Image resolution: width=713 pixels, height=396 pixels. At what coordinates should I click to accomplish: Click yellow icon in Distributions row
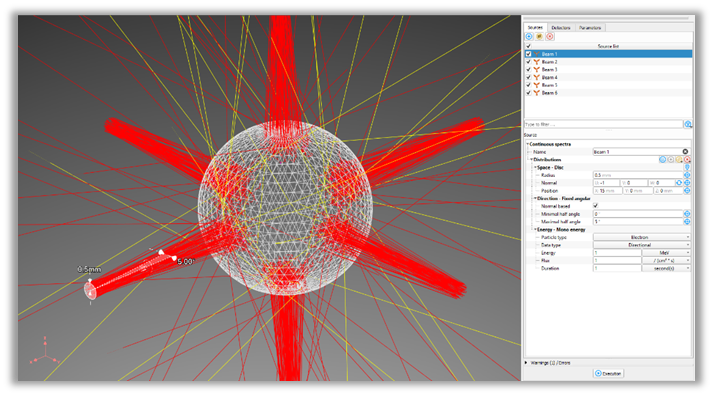point(679,160)
